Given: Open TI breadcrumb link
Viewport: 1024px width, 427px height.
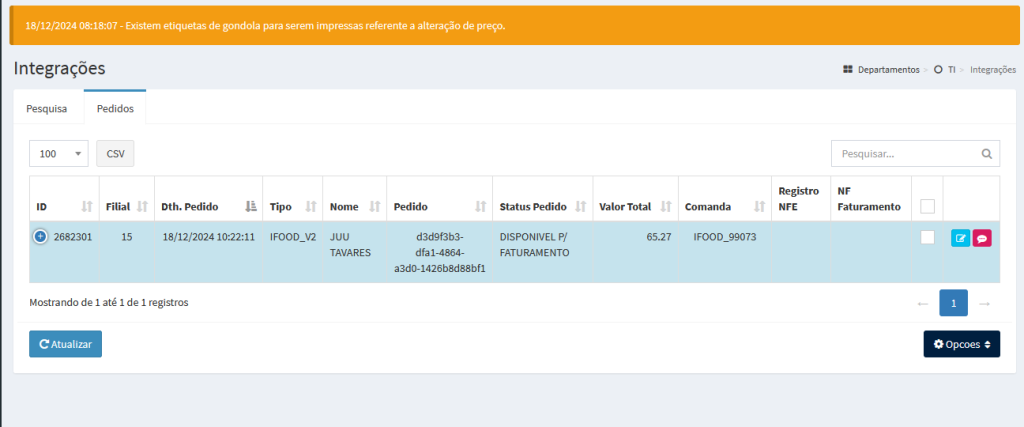Looking at the screenshot, I should coord(945,69).
